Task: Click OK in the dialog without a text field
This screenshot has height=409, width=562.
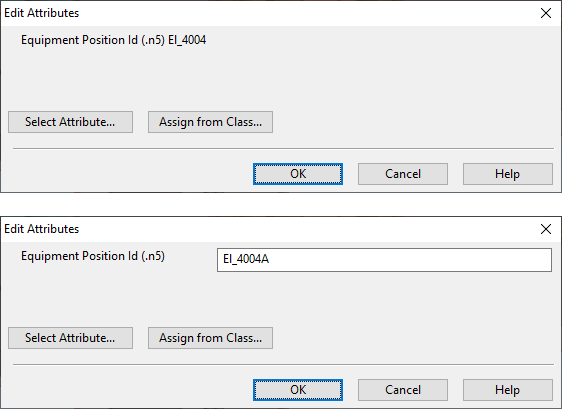Action: 298,174
